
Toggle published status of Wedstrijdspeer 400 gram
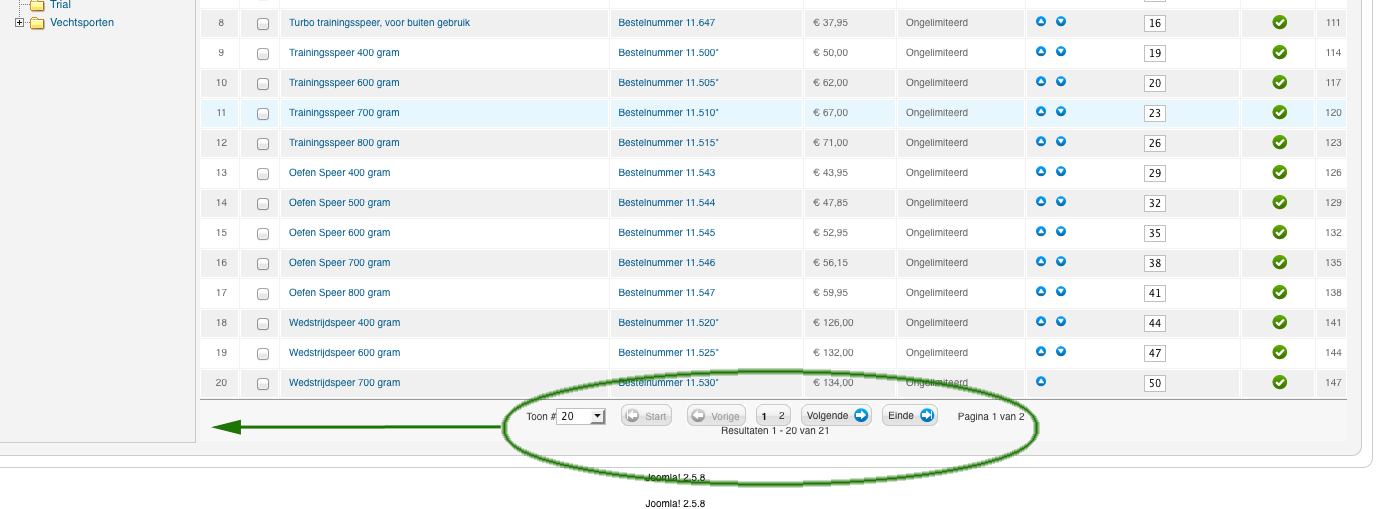(x=1279, y=322)
